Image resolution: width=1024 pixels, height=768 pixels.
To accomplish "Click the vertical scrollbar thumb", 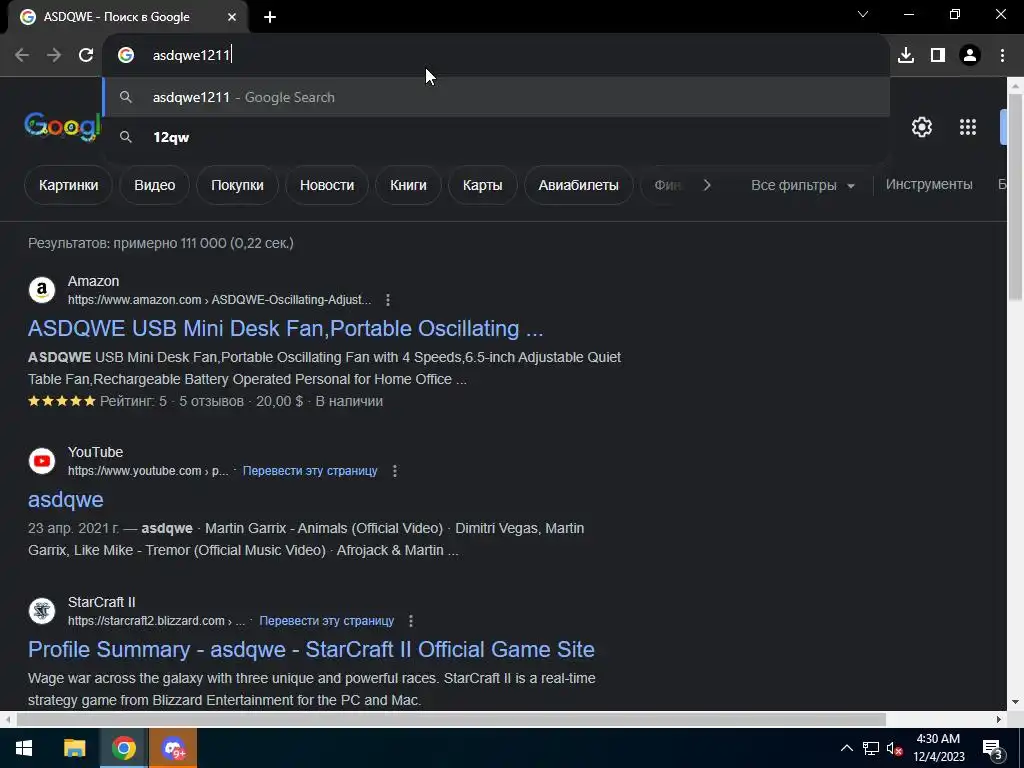I will tap(1015, 197).
